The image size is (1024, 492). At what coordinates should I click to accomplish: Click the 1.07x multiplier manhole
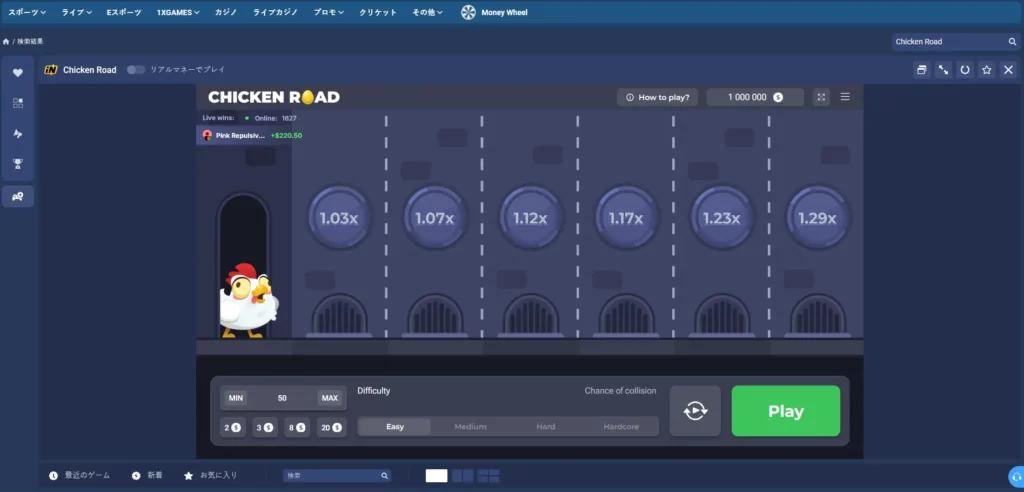(x=435, y=218)
